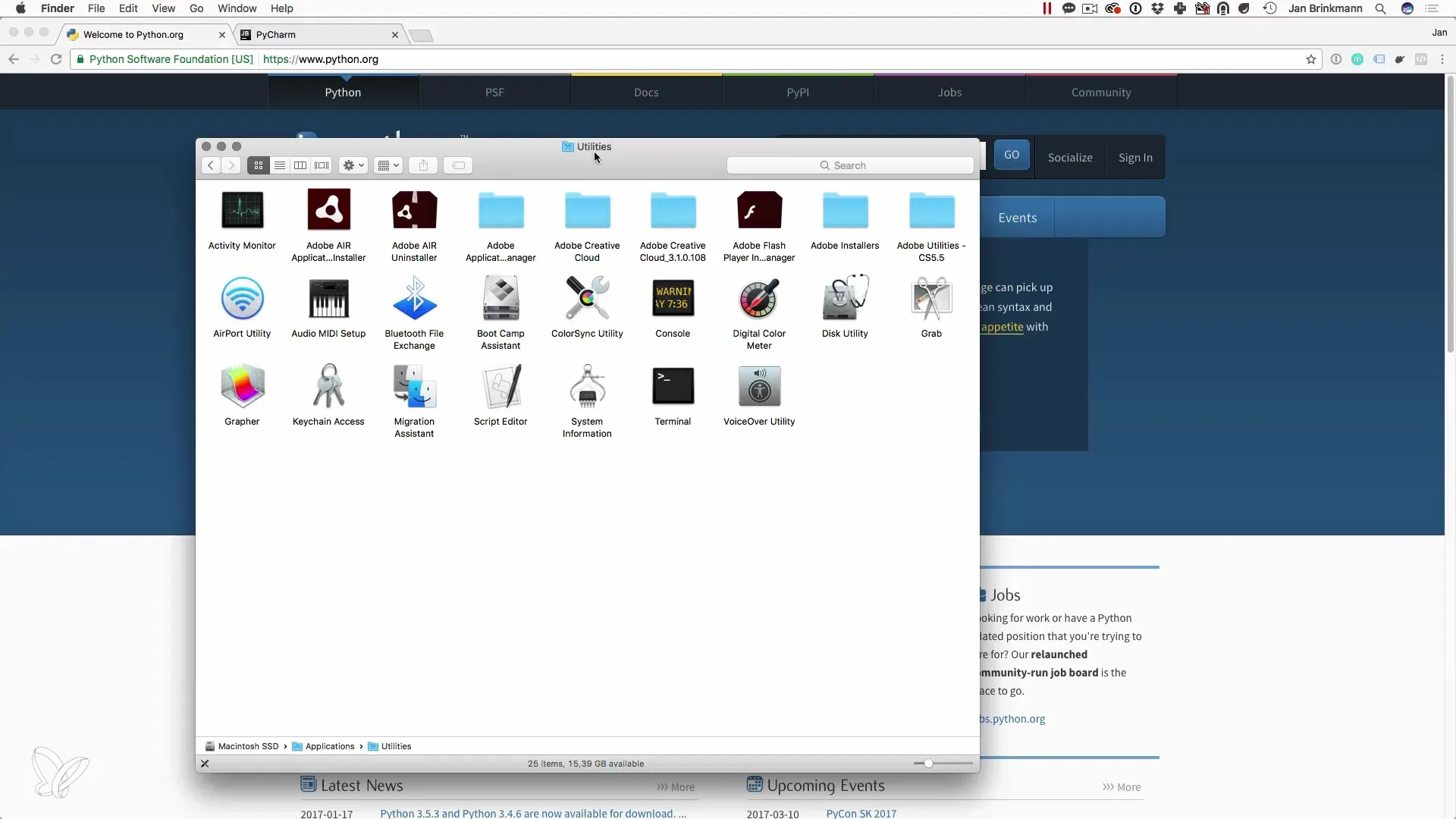Open Audio MIDI Setup
This screenshot has height=819, width=1456.
(328, 298)
